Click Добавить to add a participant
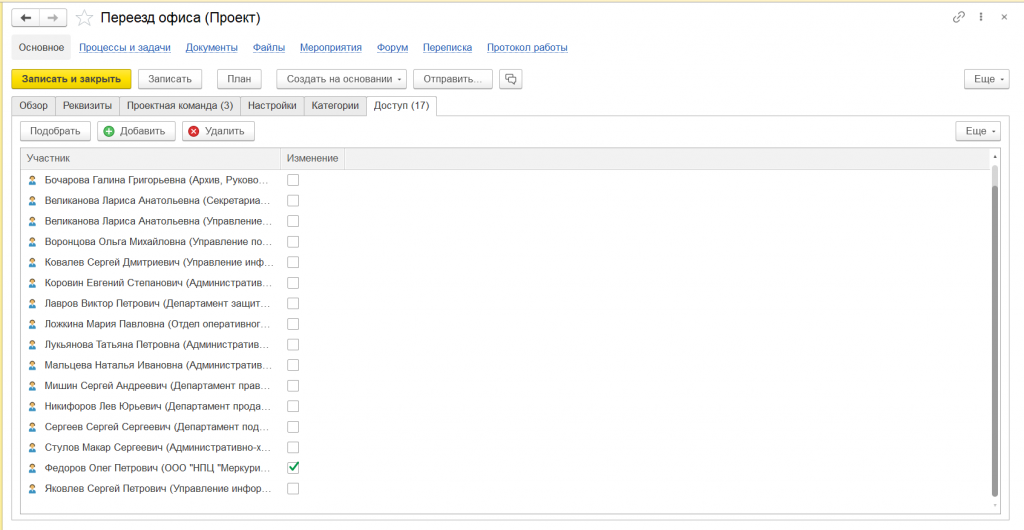Screen dimensions: 1024x530 point(136,131)
